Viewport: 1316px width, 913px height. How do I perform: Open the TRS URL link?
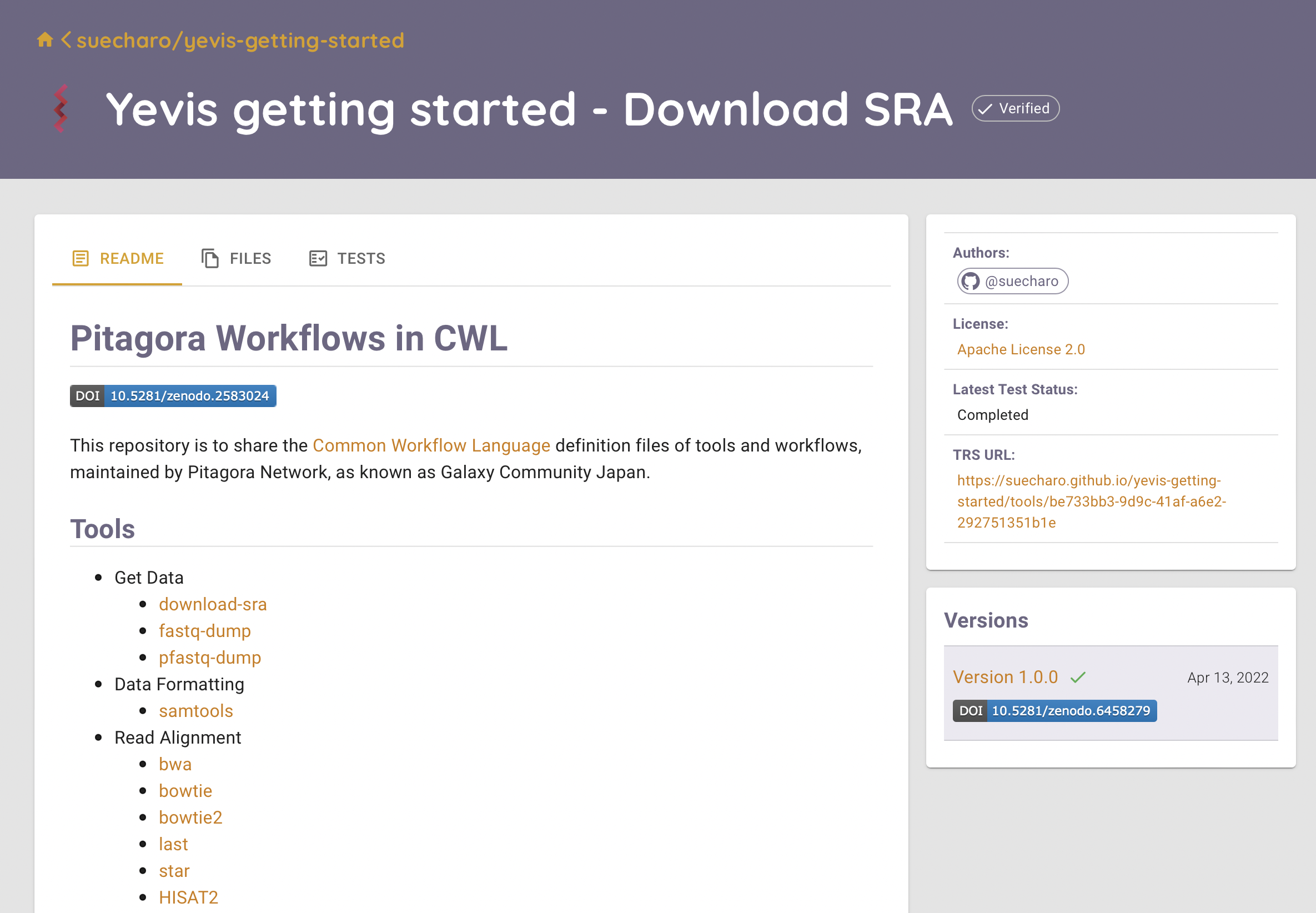(1091, 501)
